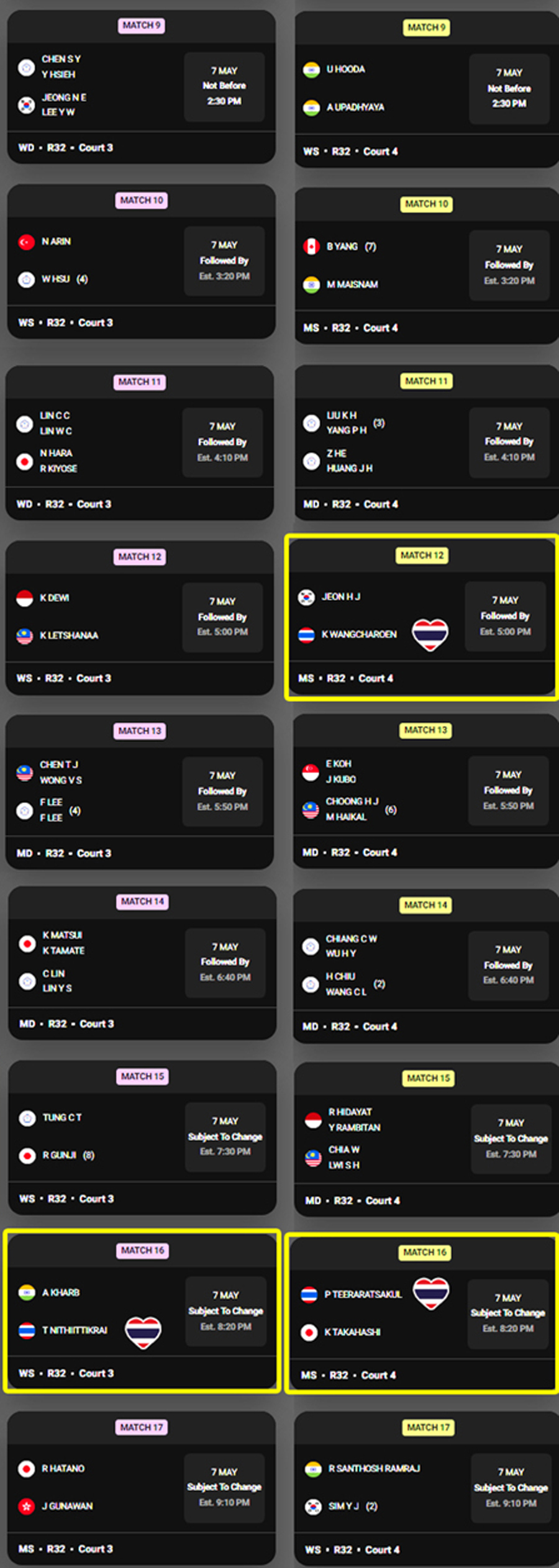Click the Korea flag beside Jeon H J
Image resolution: width=559 pixels, height=1568 pixels.
[x=306, y=597]
